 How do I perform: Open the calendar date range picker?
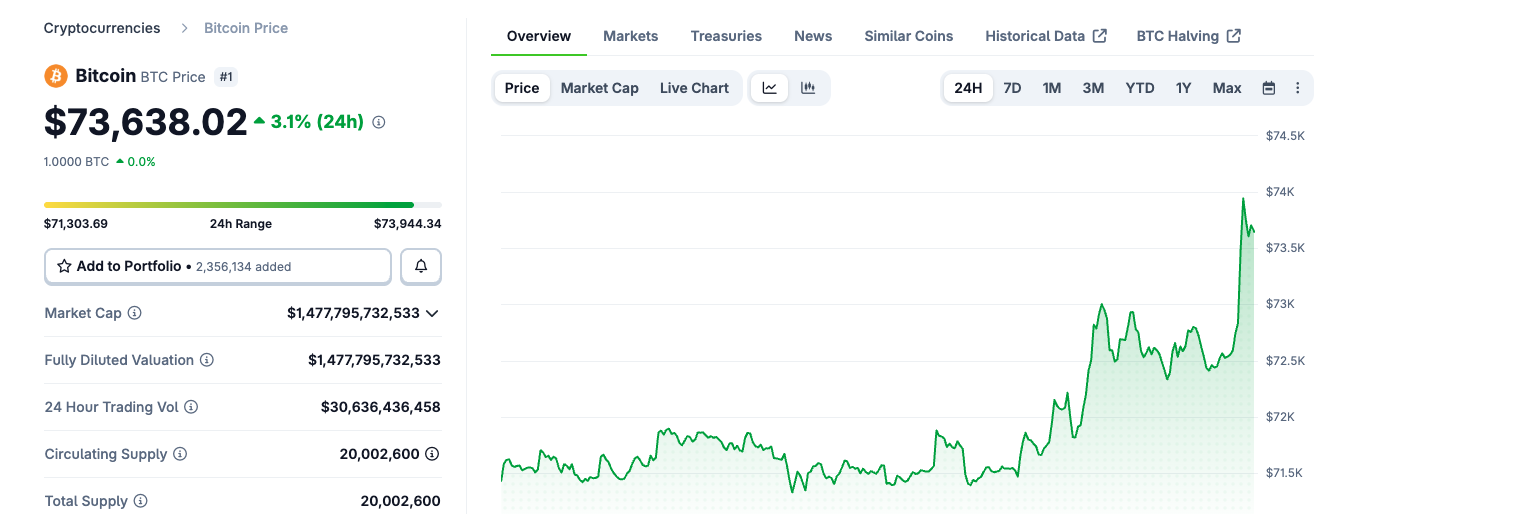[1268, 88]
